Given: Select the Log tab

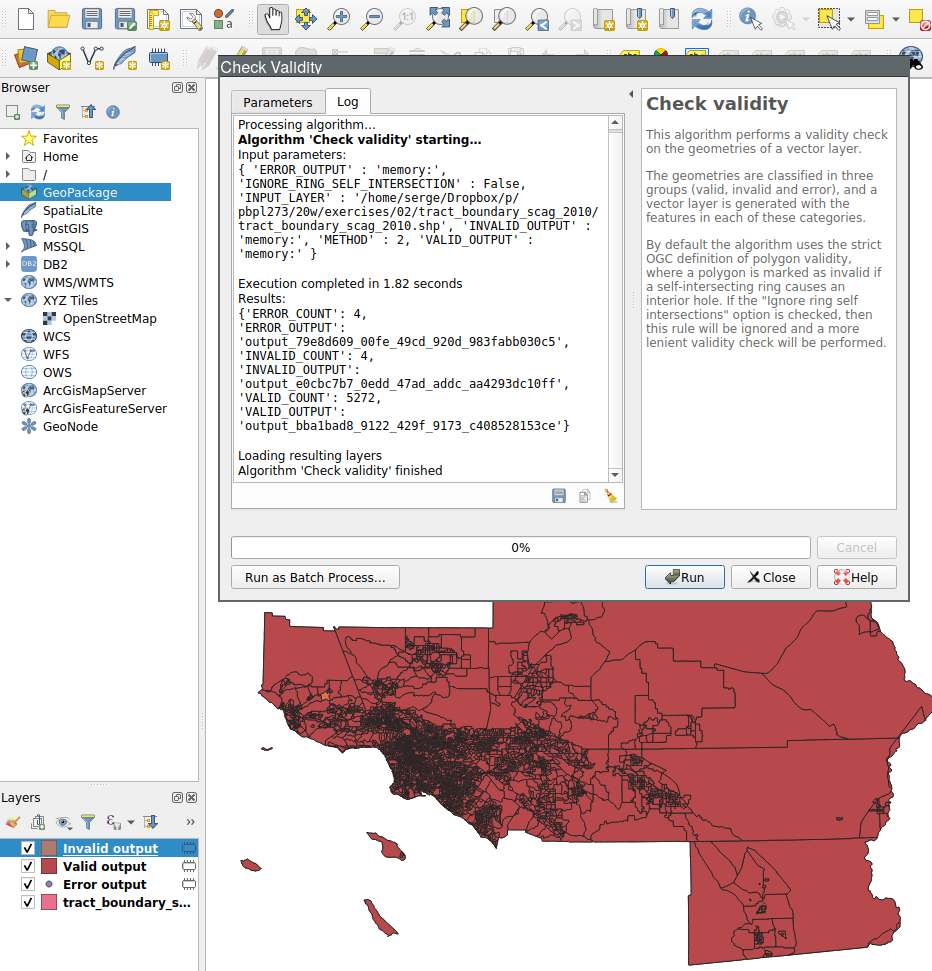Looking at the screenshot, I should (x=347, y=102).
